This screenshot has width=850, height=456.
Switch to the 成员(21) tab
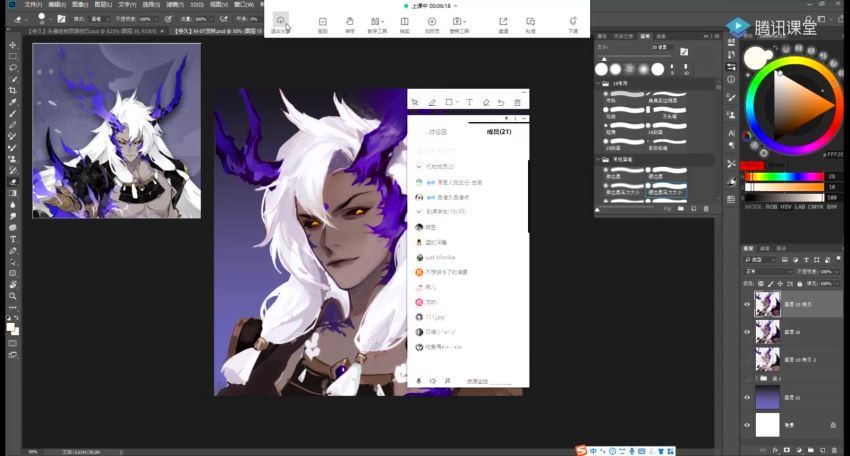pyautogui.click(x=499, y=132)
